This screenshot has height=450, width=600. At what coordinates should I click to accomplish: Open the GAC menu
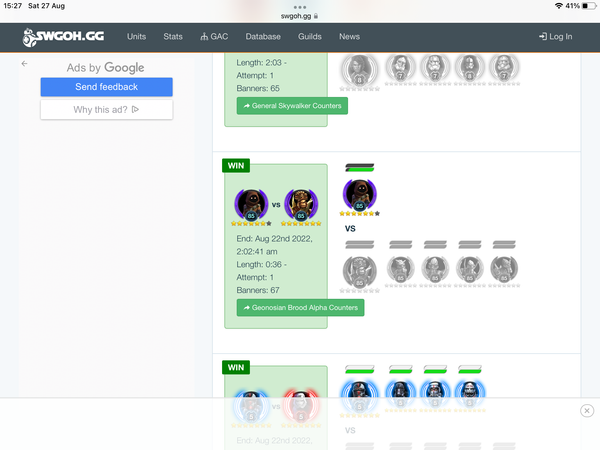coord(214,37)
